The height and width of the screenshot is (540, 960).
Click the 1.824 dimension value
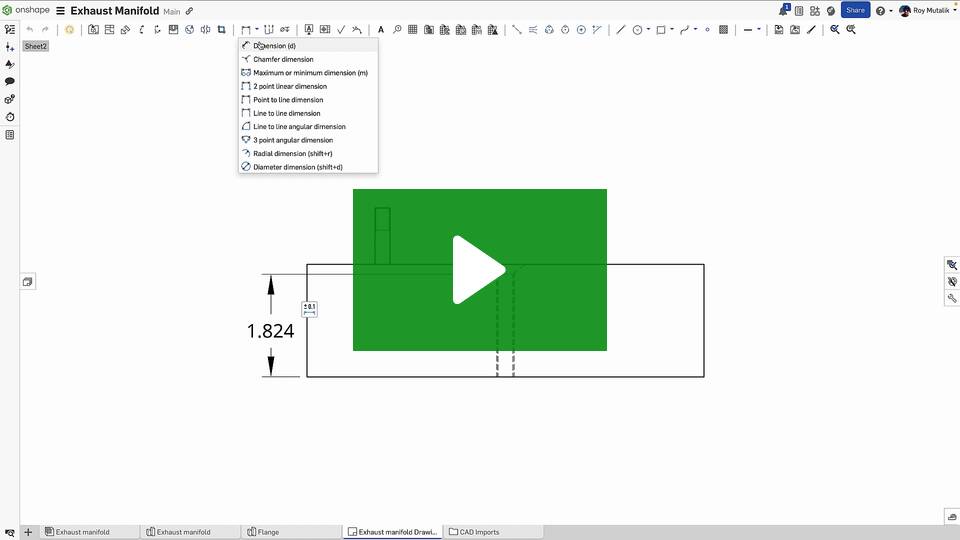271,331
